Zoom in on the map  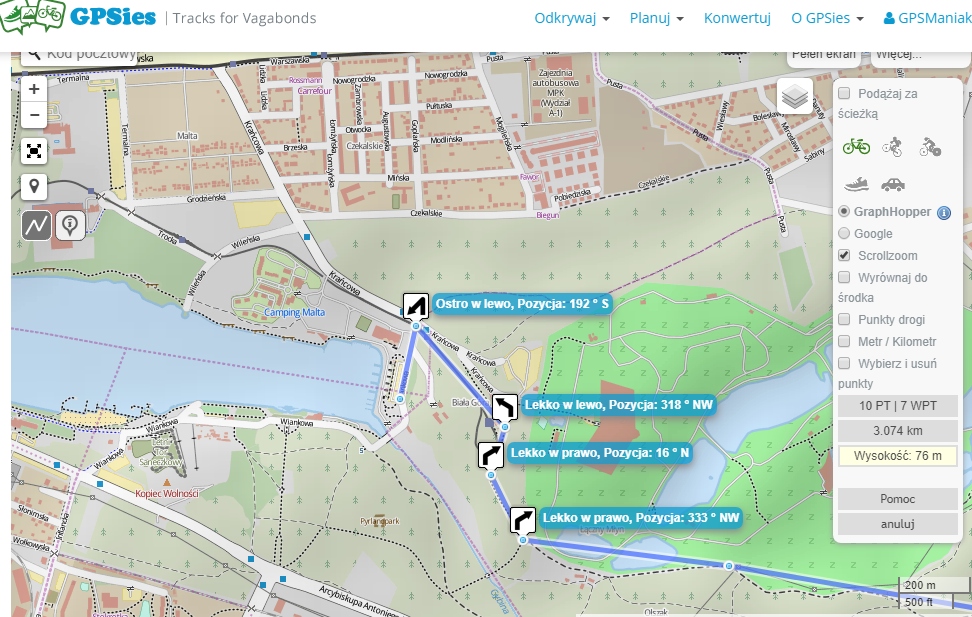tap(35, 88)
